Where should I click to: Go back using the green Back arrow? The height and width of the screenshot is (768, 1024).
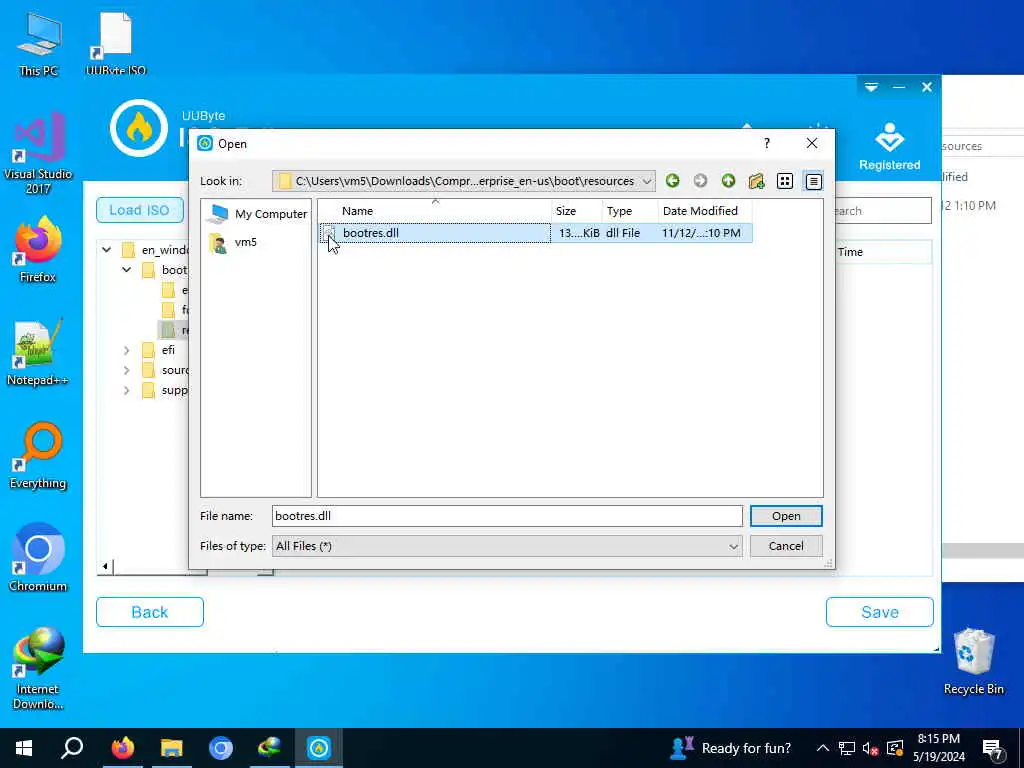coord(672,181)
